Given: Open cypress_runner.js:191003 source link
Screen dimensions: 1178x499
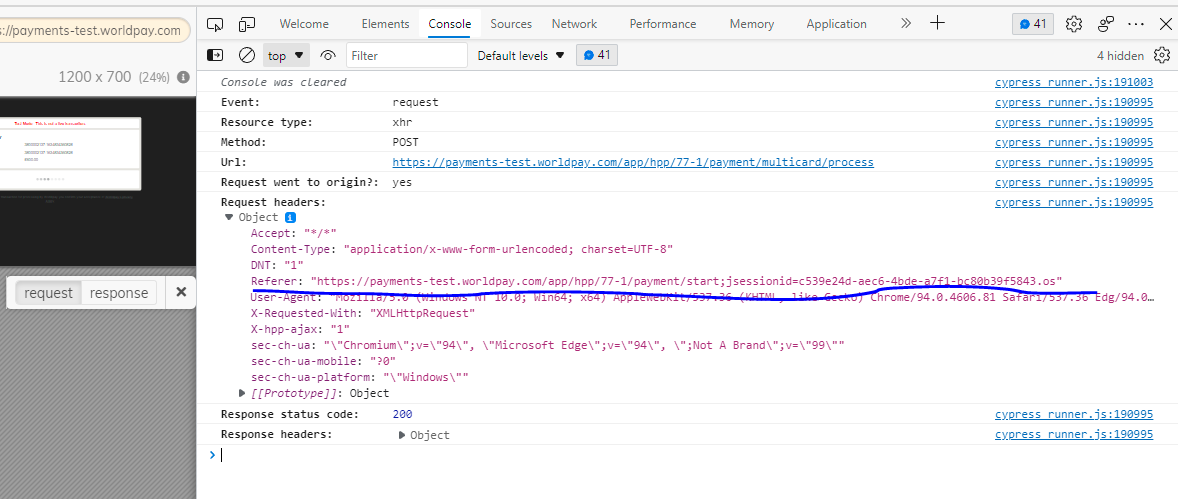Looking at the screenshot, I should tap(1074, 83).
